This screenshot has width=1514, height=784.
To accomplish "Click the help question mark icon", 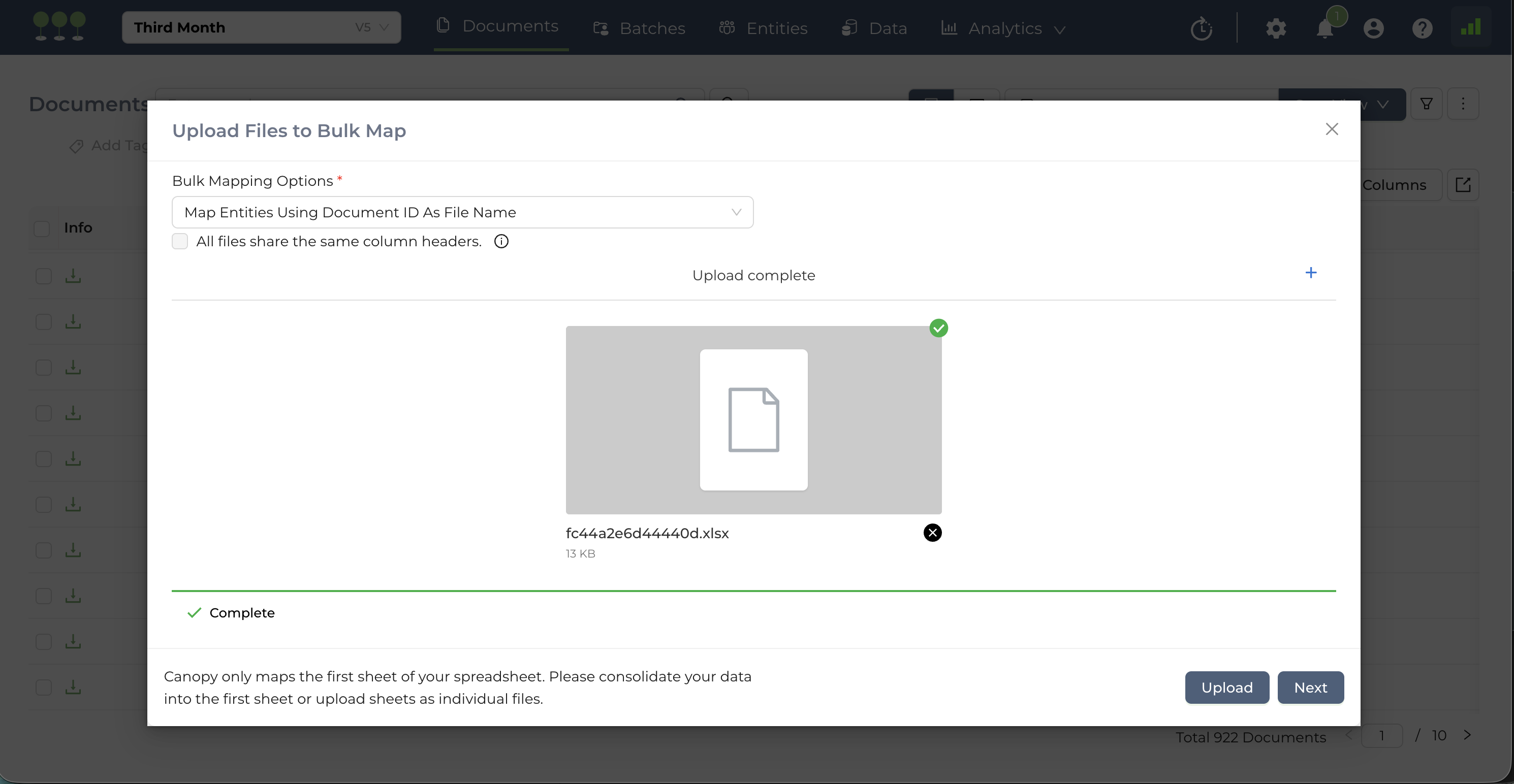I will [x=1422, y=28].
